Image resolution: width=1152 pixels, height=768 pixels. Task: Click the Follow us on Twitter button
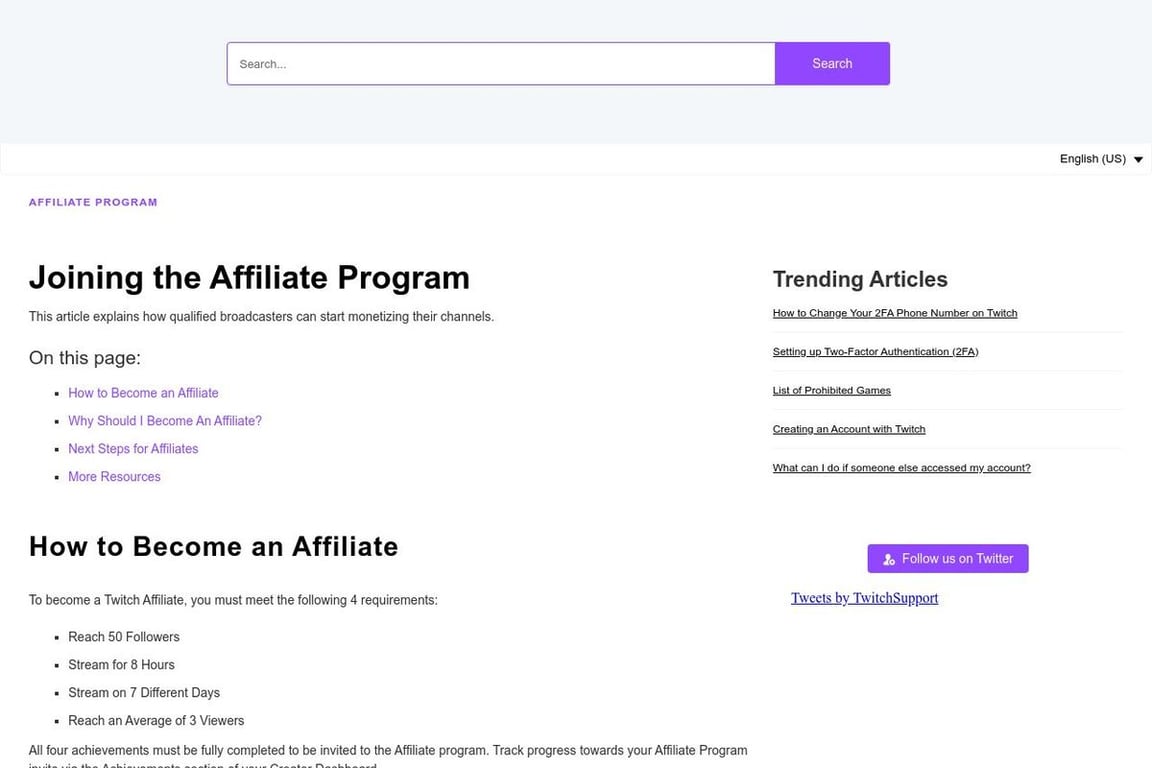click(948, 559)
